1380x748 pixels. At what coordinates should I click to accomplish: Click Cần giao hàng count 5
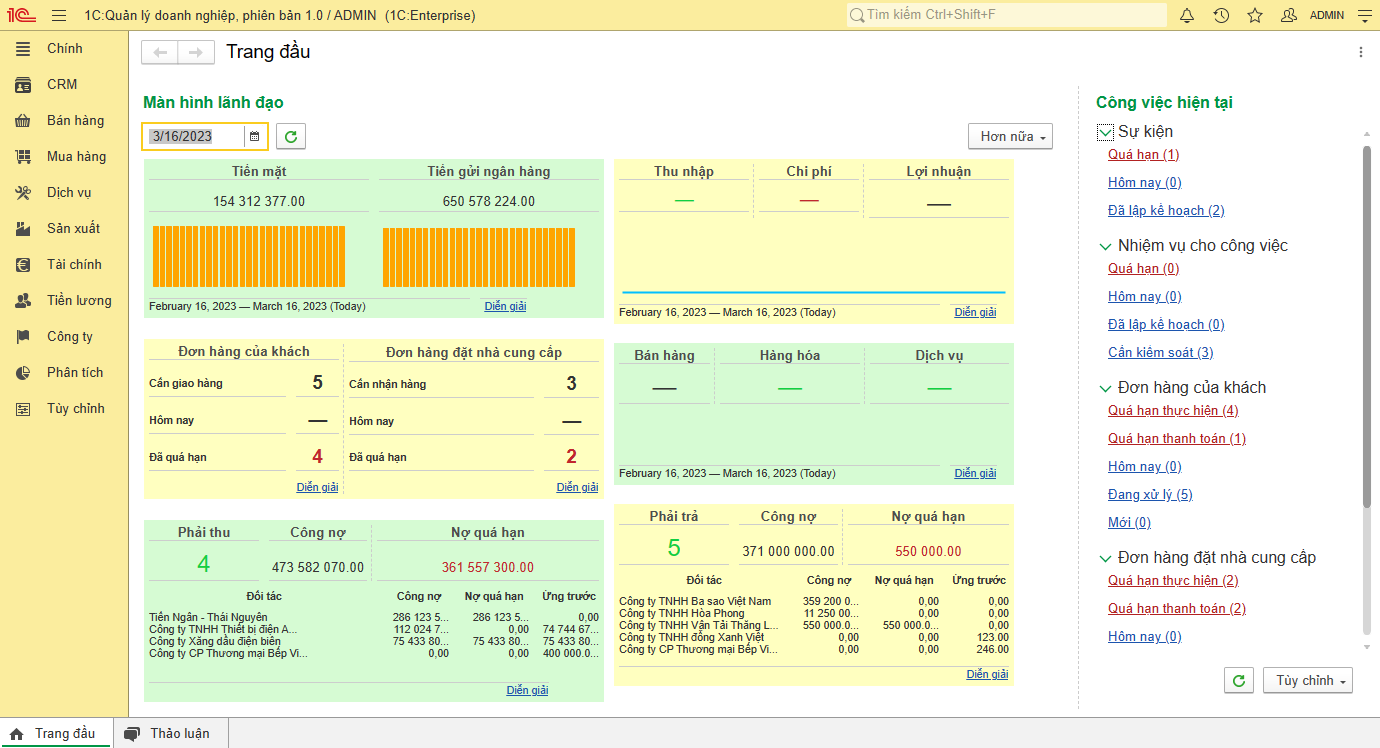317,383
